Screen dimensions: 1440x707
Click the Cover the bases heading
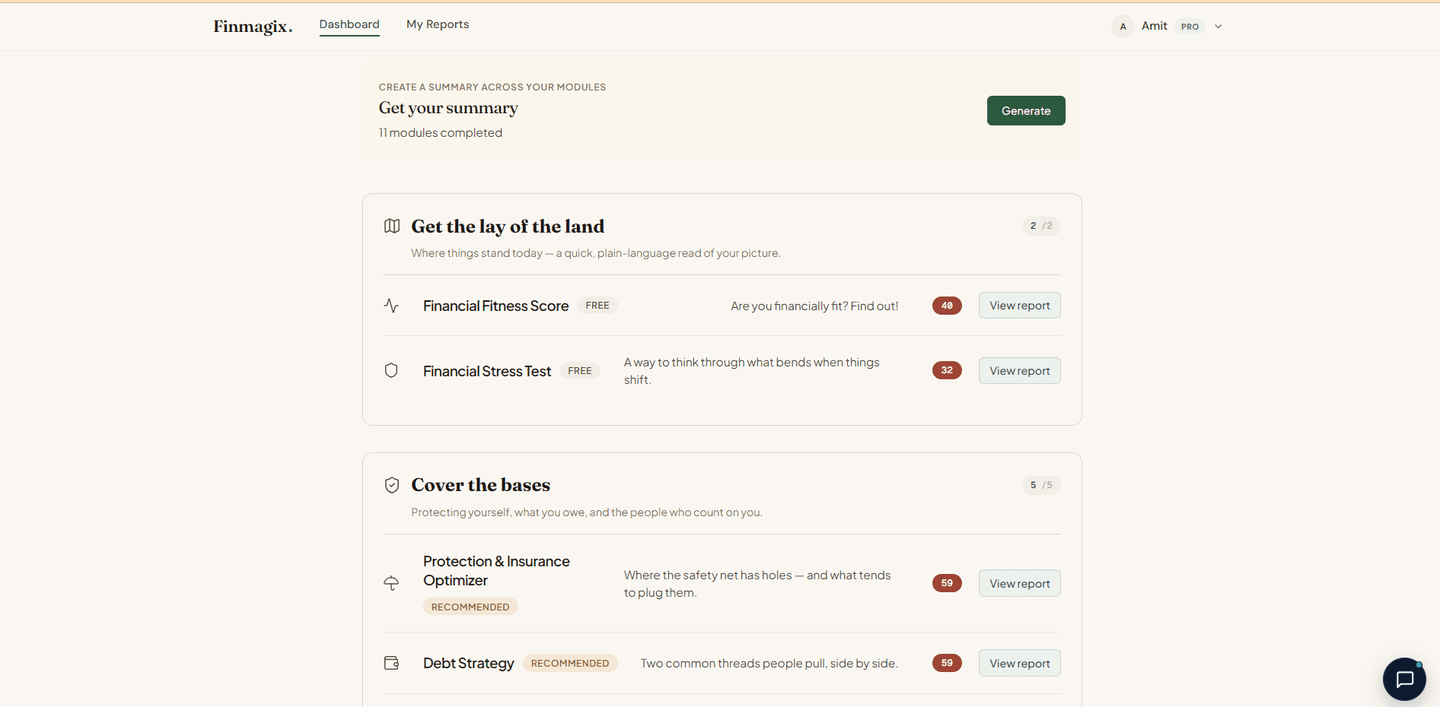[481, 485]
